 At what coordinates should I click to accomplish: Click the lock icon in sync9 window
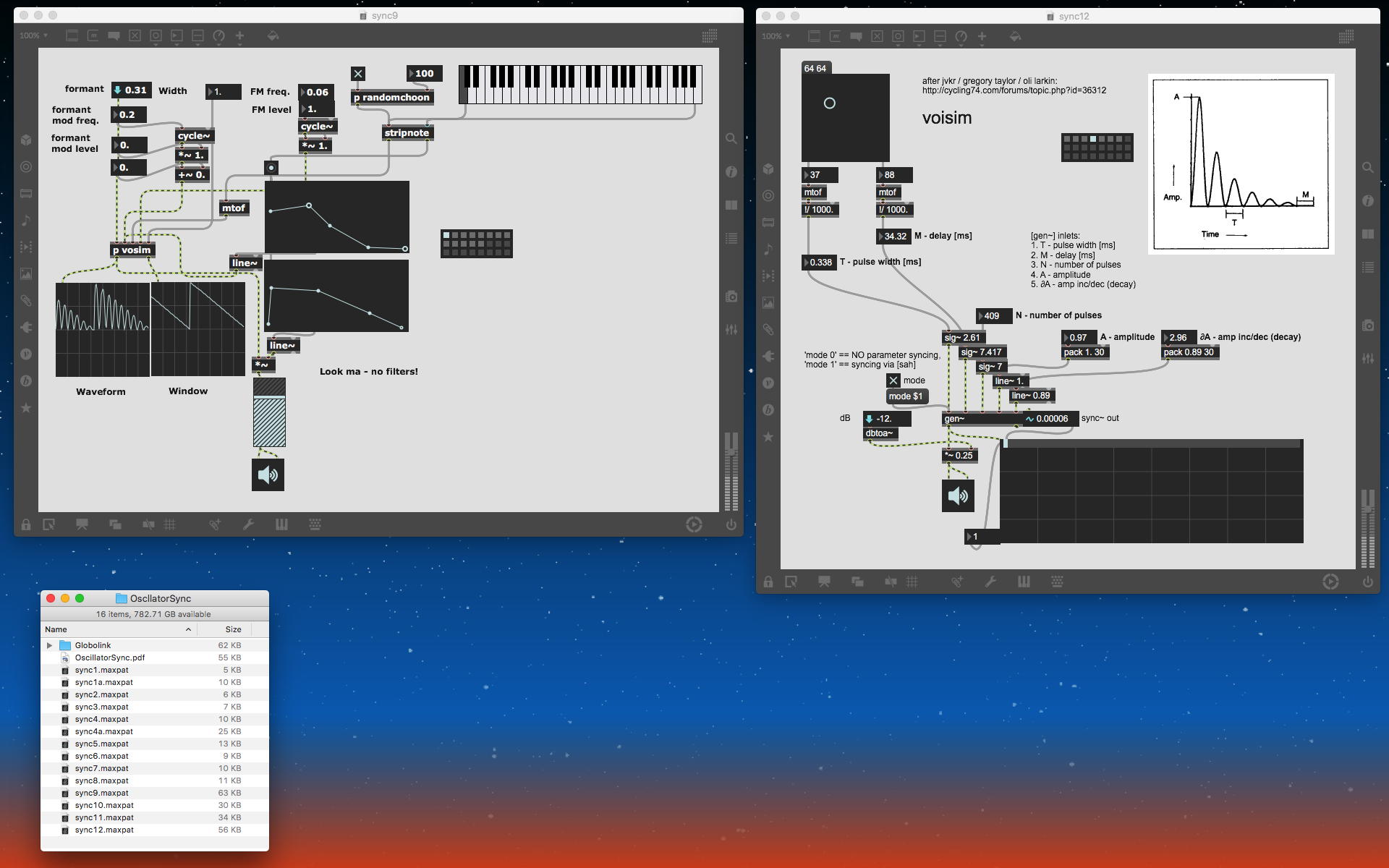coord(26,525)
